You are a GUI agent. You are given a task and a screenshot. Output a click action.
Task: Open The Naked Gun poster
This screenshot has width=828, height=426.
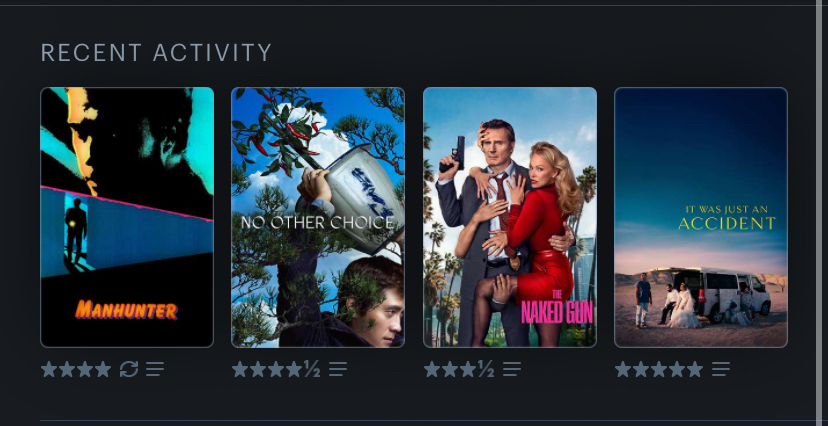click(x=510, y=217)
